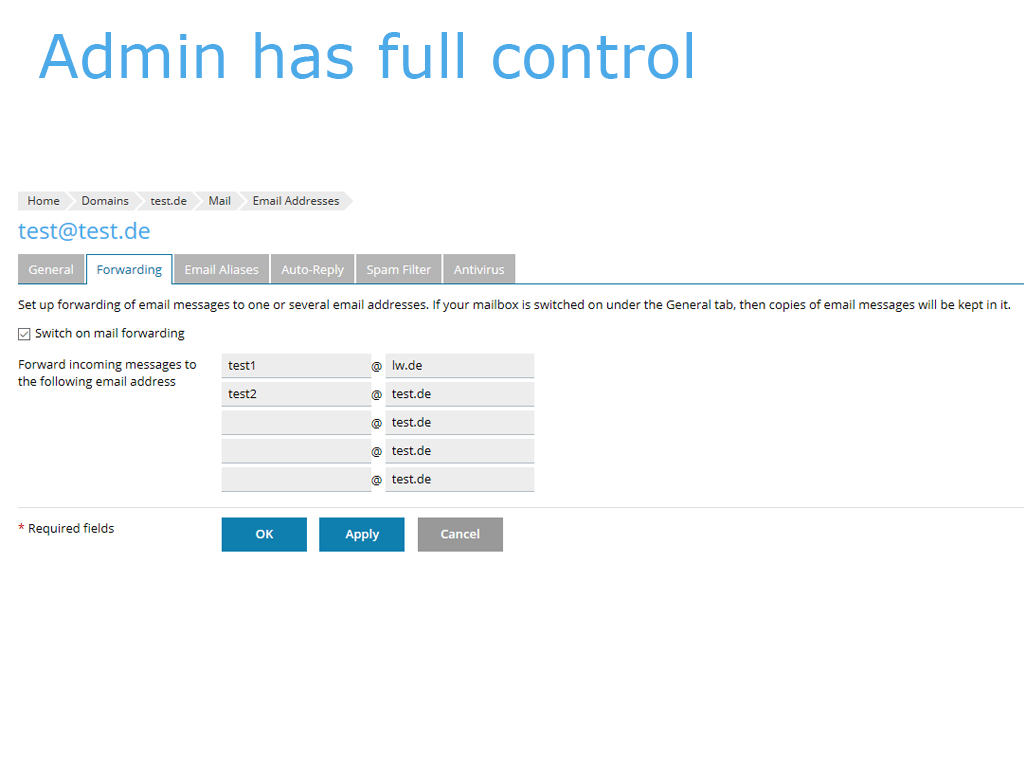Select the Forwarding tab
Viewport: 1024px width, 768px height.
click(x=129, y=269)
